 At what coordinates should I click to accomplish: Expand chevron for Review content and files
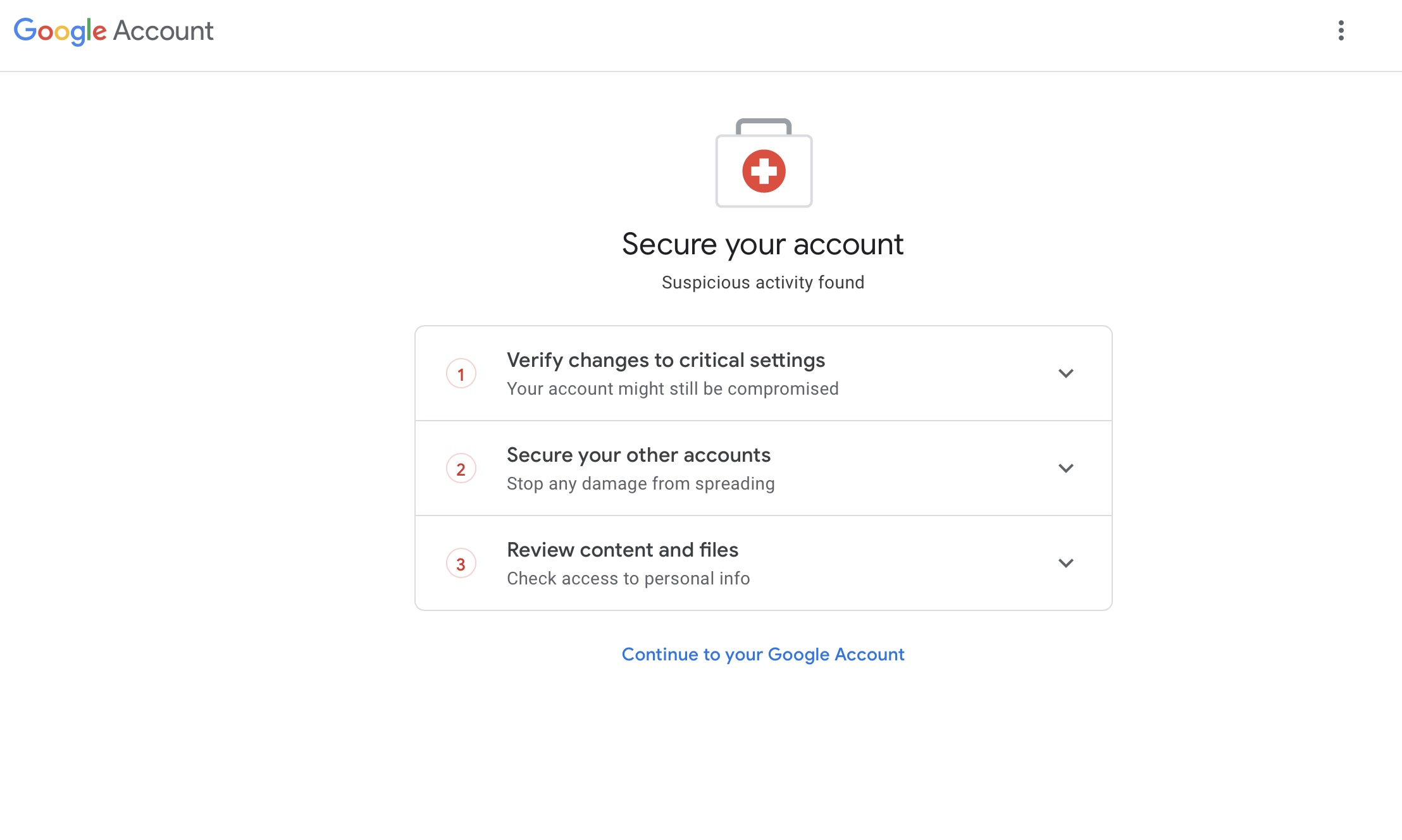point(1066,563)
